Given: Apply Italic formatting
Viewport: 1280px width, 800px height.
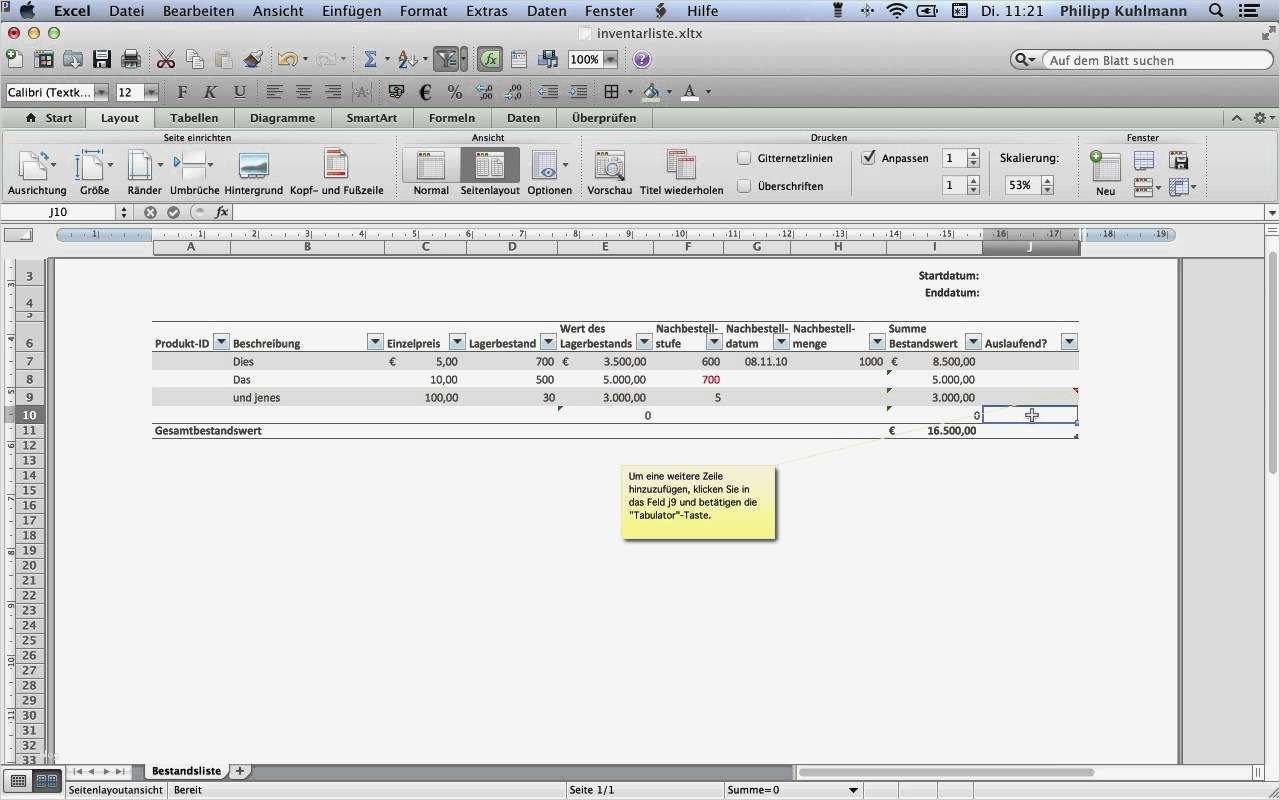Looking at the screenshot, I should 210,92.
